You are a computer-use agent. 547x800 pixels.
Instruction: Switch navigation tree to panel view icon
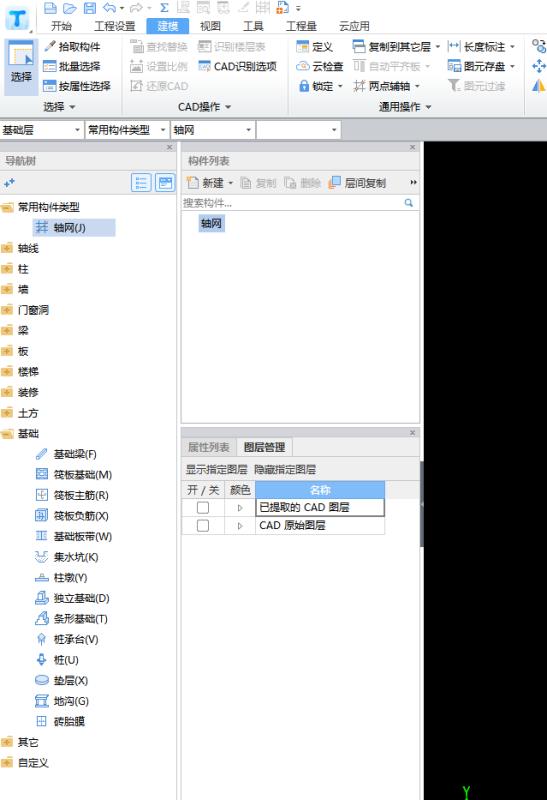[x=165, y=183]
